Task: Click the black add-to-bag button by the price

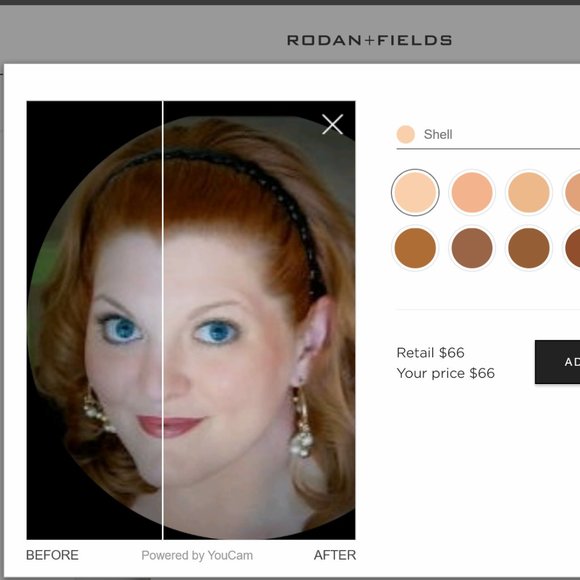Action: [557, 362]
